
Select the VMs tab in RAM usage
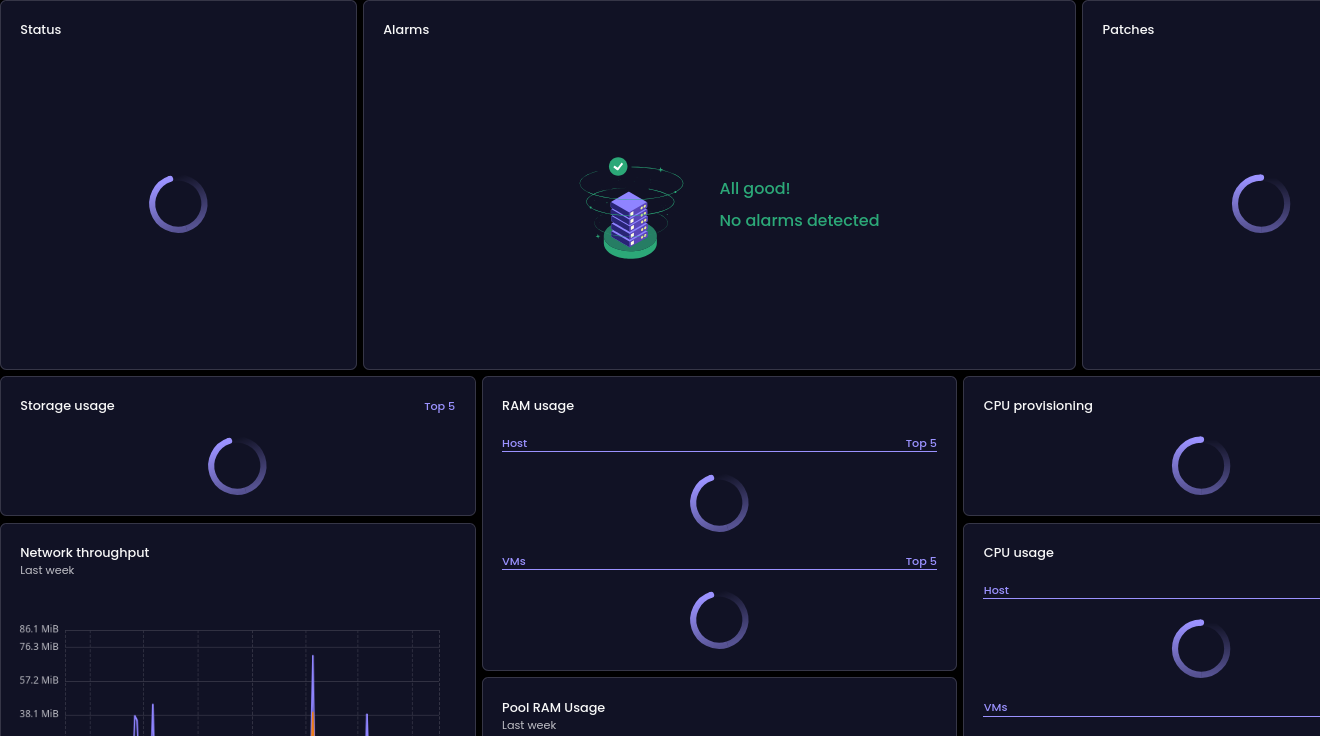click(x=513, y=561)
